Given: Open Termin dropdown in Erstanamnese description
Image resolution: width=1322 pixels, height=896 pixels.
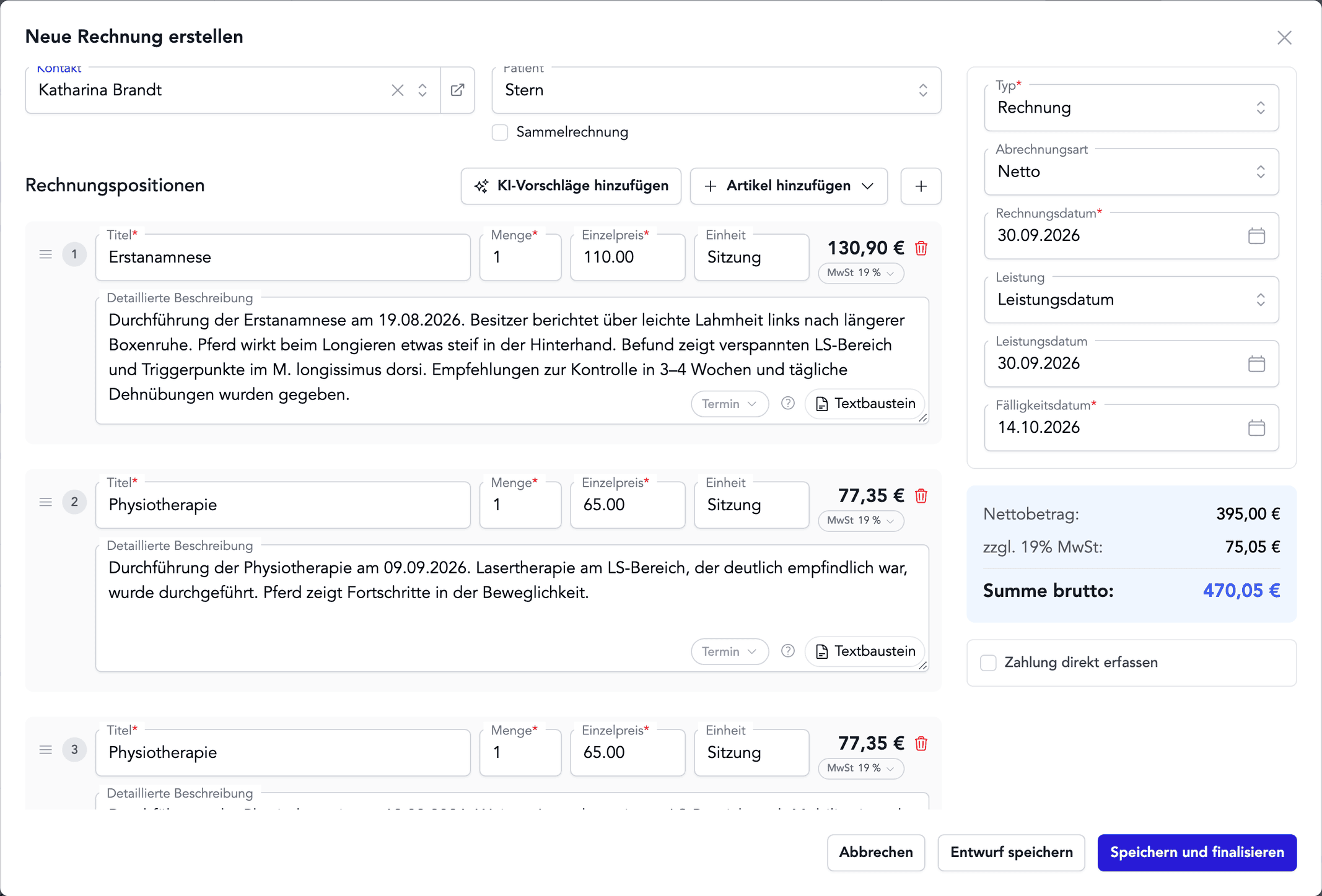Looking at the screenshot, I should [730, 404].
